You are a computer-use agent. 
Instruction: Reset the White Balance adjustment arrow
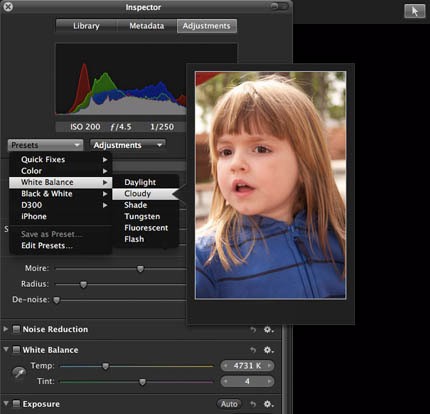(x=253, y=350)
